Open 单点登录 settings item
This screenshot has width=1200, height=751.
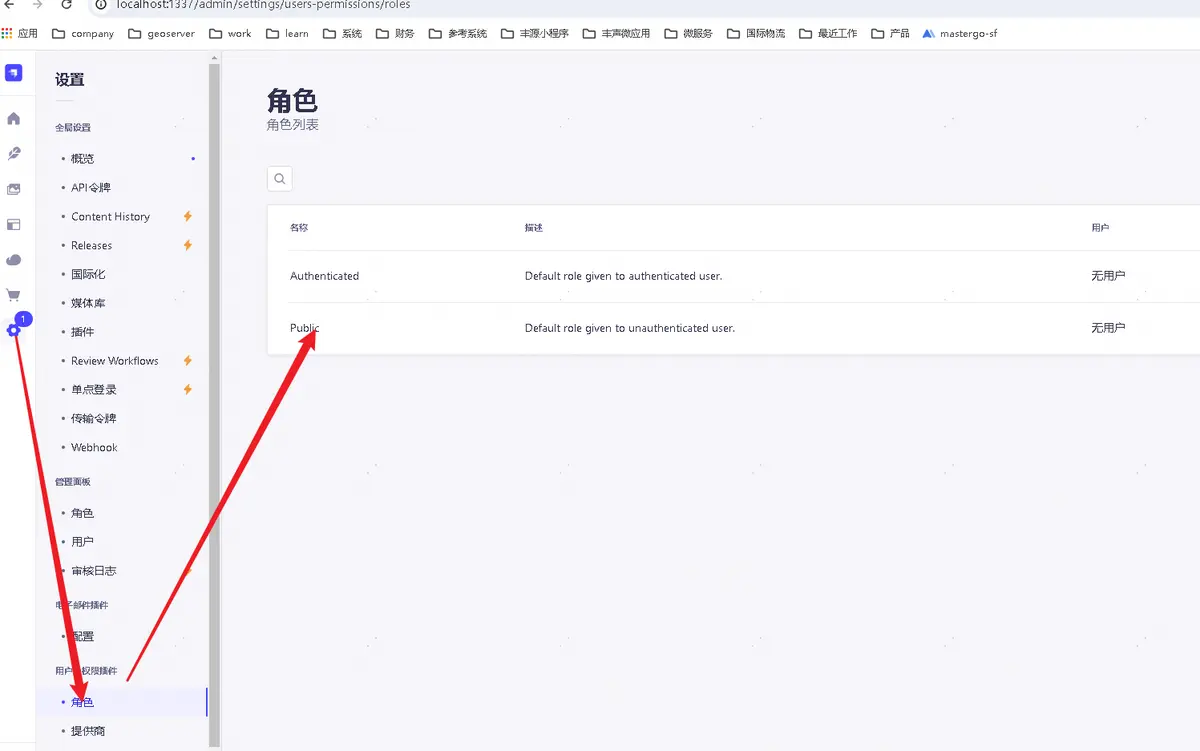coord(94,390)
